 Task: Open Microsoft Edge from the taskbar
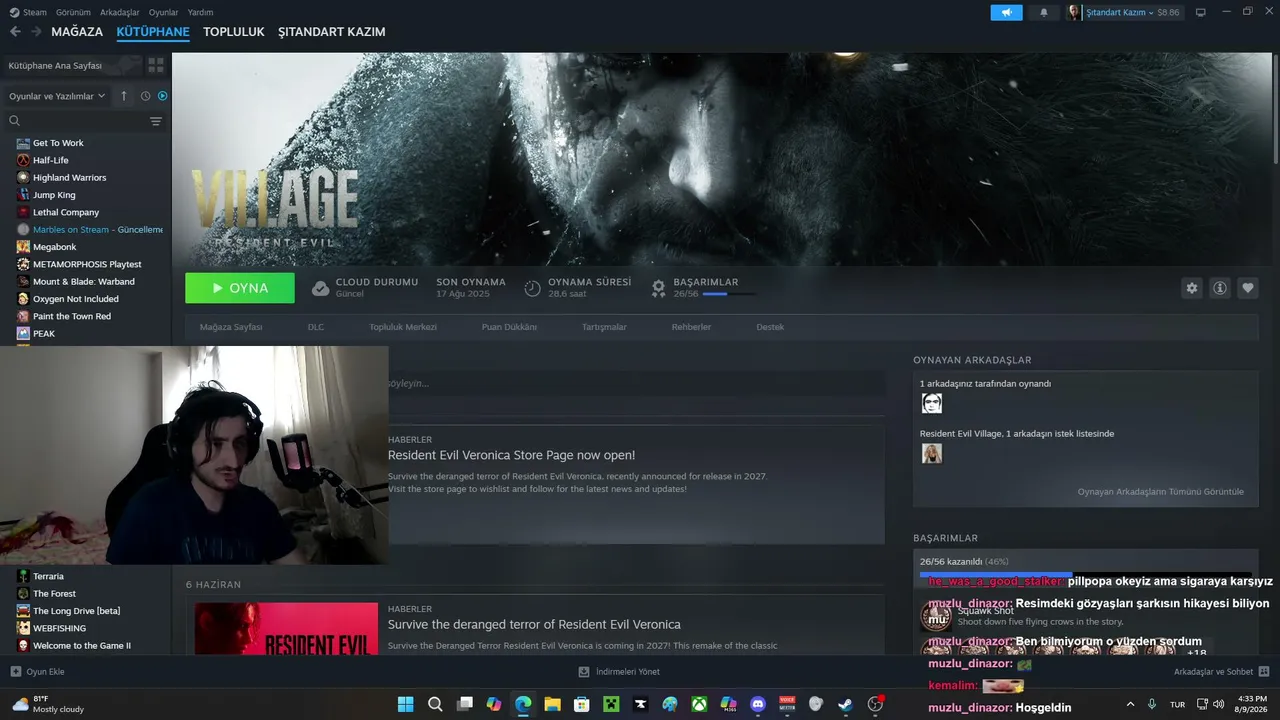(523, 704)
